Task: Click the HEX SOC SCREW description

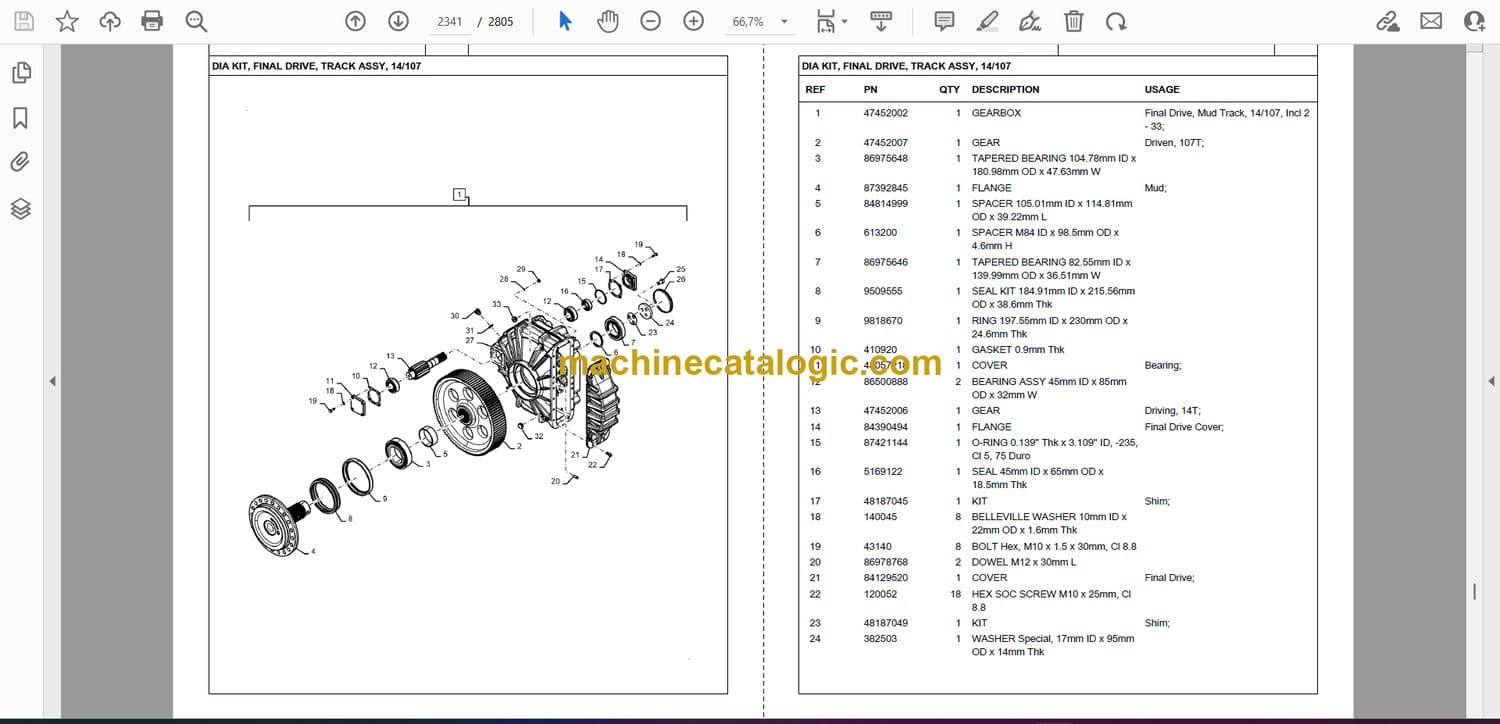Action: pyautogui.click(x=1051, y=601)
